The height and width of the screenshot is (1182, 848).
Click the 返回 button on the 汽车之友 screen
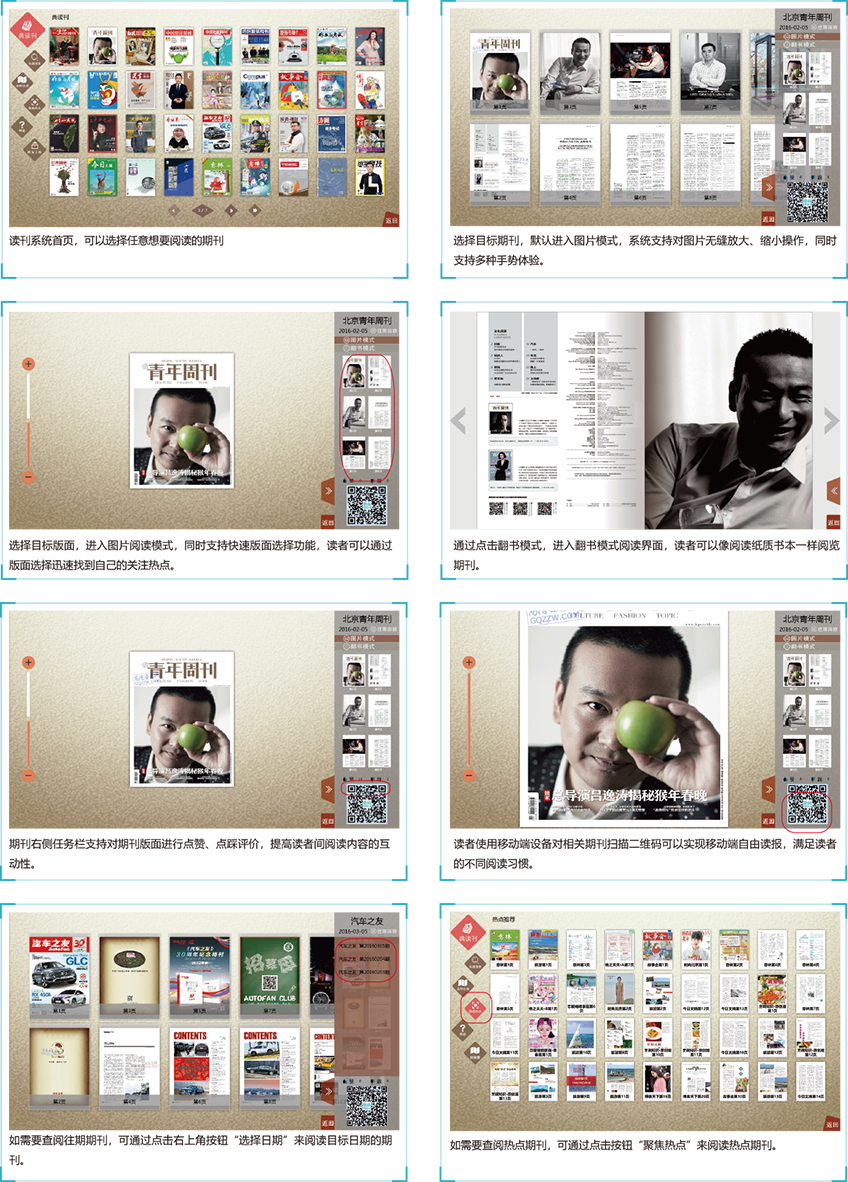pyautogui.click(x=328, y=1122)
